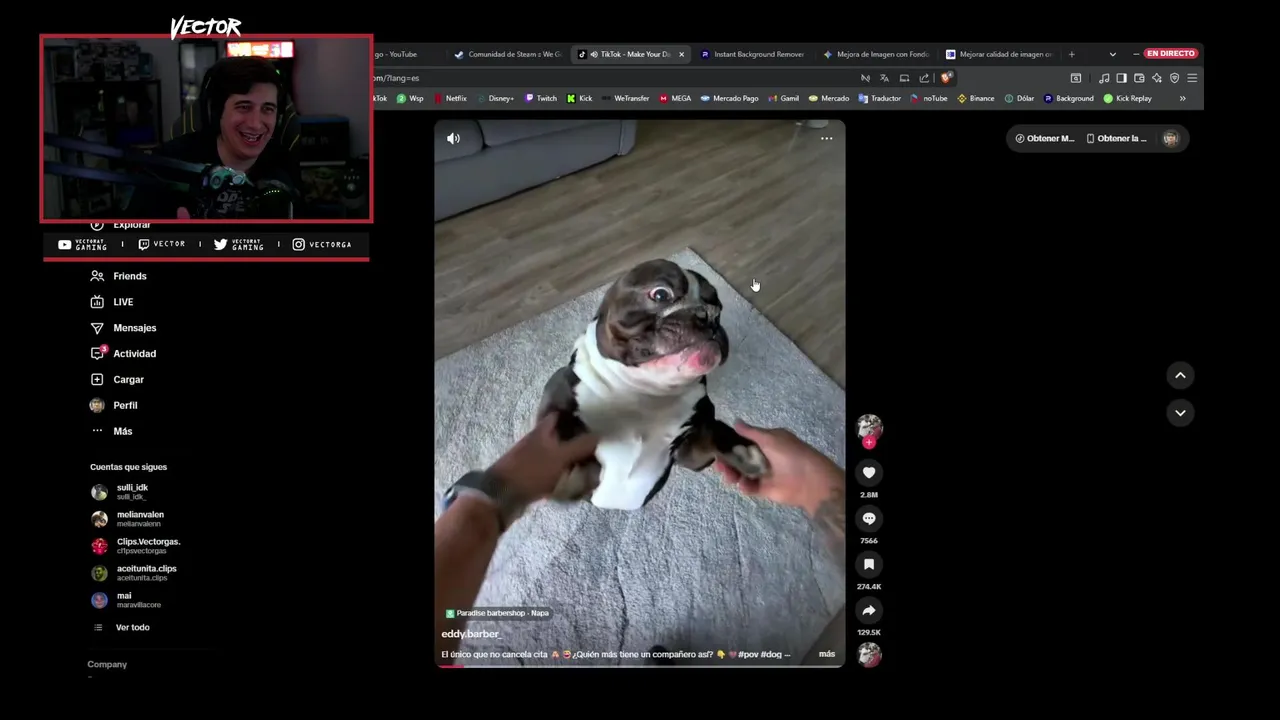Open the Disney+ bookmark

(x=496, y=98)
